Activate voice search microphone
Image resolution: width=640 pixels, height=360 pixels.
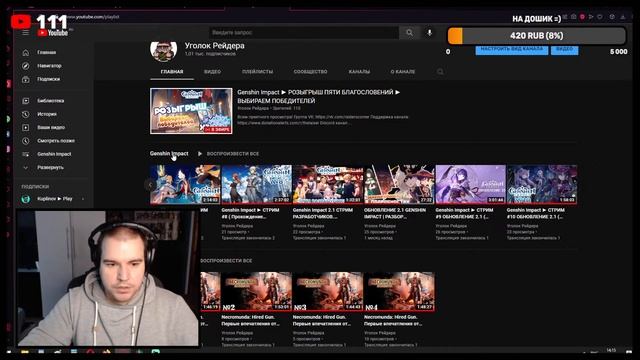point(429,33)
